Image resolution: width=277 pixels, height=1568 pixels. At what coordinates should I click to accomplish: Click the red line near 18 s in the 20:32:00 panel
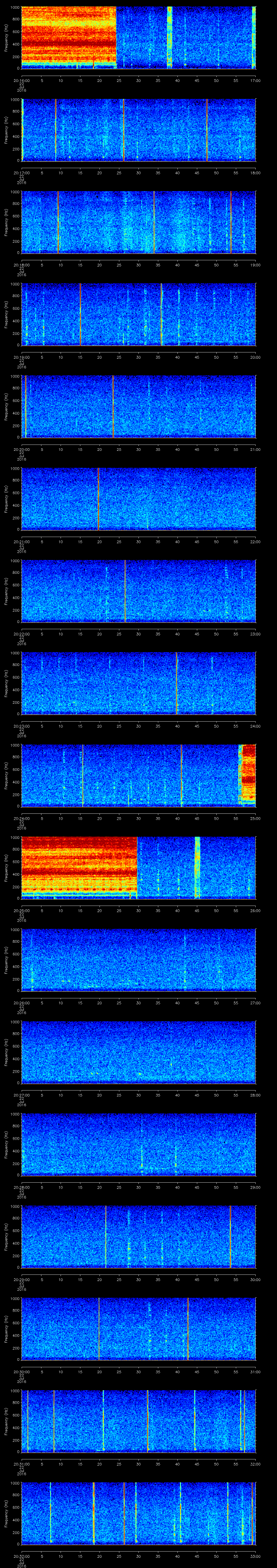pyautogui.click(x=94, y=1513)
